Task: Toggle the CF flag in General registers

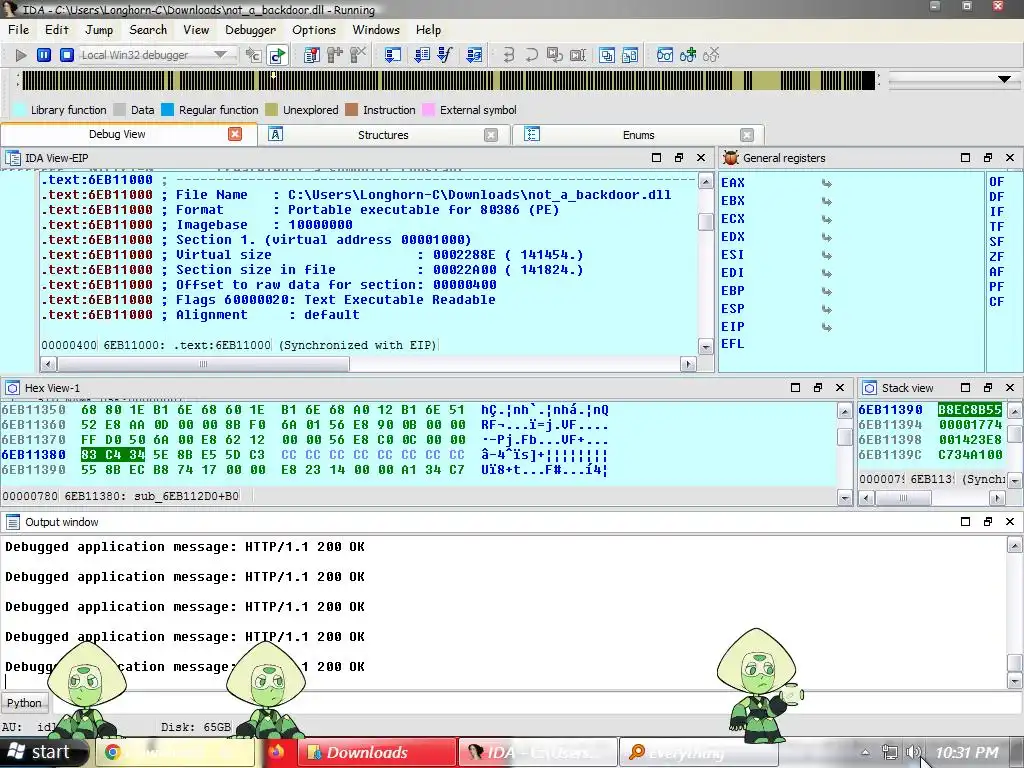Action: (x=997, y=302)
